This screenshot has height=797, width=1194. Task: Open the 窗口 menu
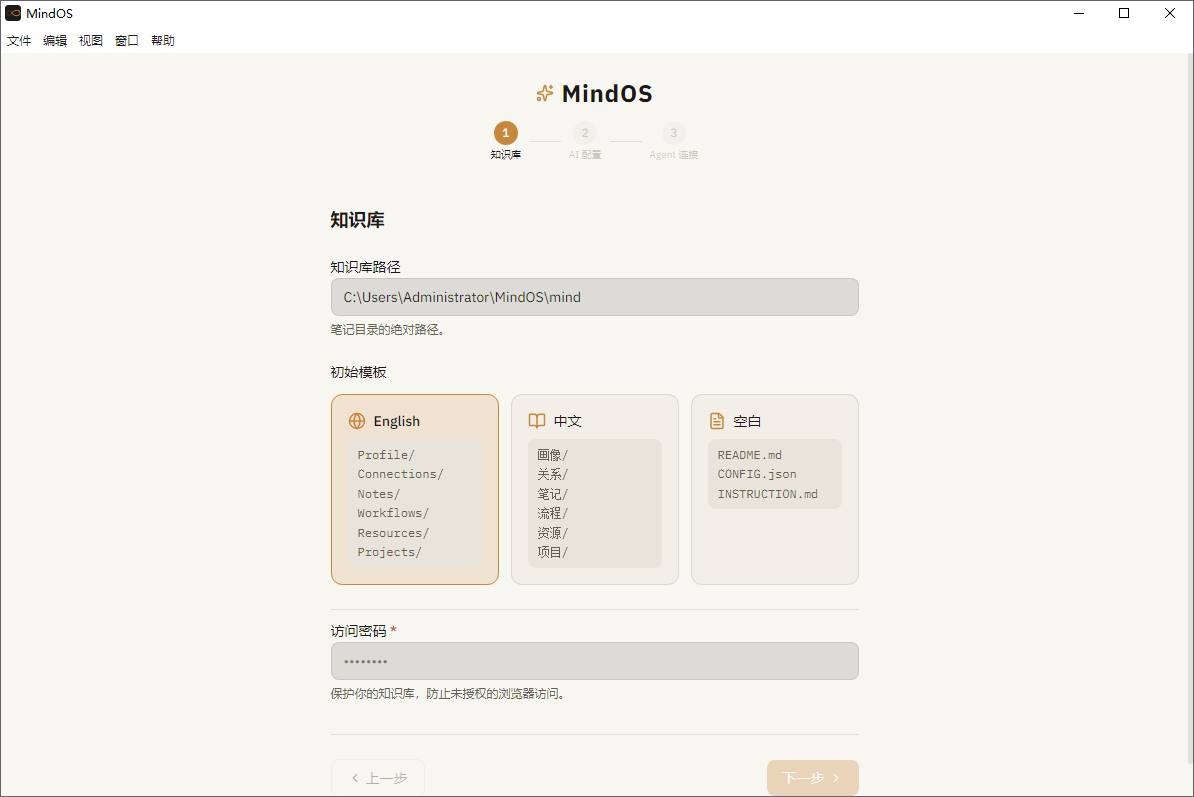tap(126, 40)
